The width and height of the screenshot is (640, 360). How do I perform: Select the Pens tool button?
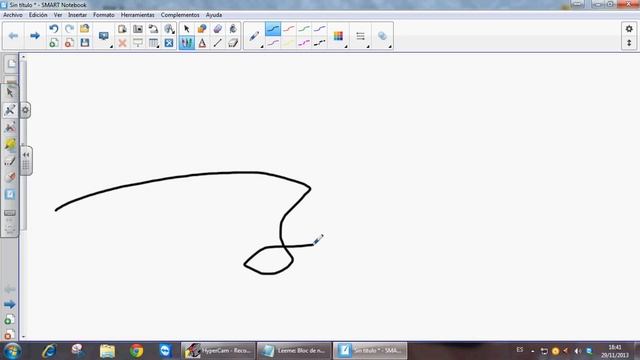187,43
